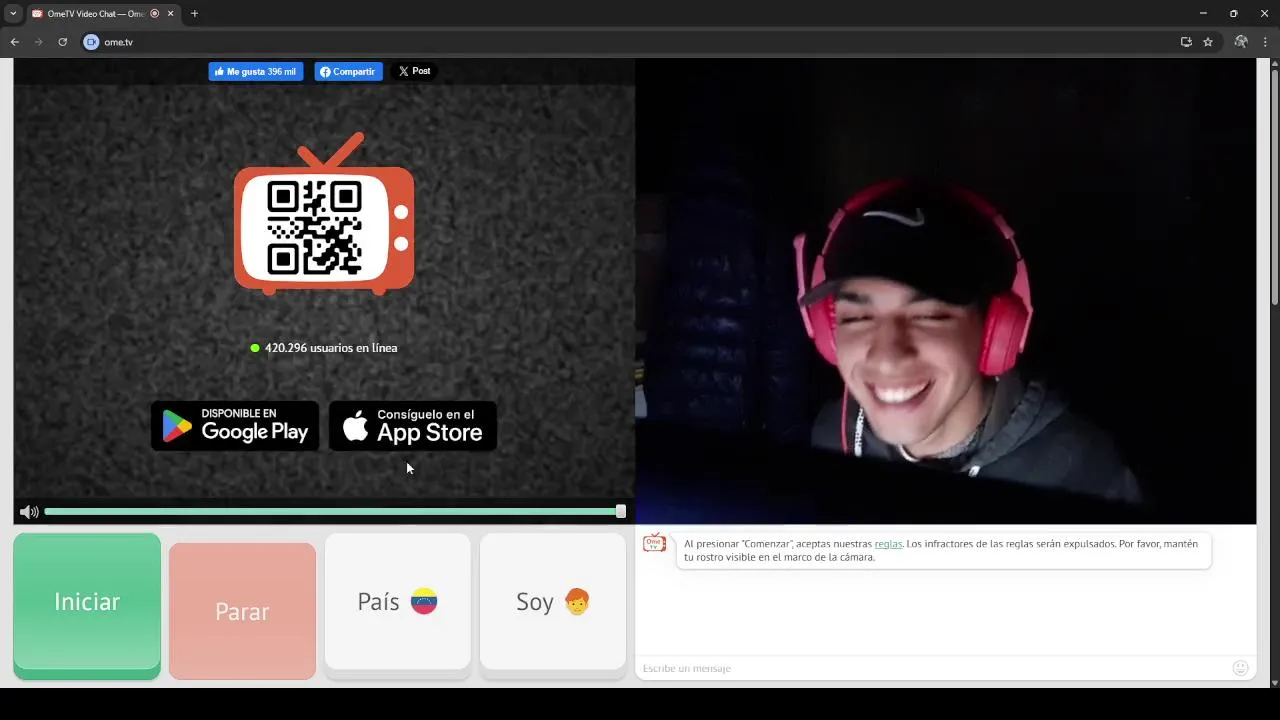The image size is (1280, 720).
Task: Click the boy face emoji icon
Action: tap(577, 601)
